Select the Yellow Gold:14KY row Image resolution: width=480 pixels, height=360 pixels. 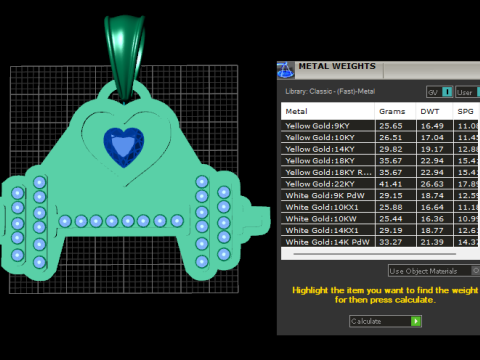coord(380,149)
